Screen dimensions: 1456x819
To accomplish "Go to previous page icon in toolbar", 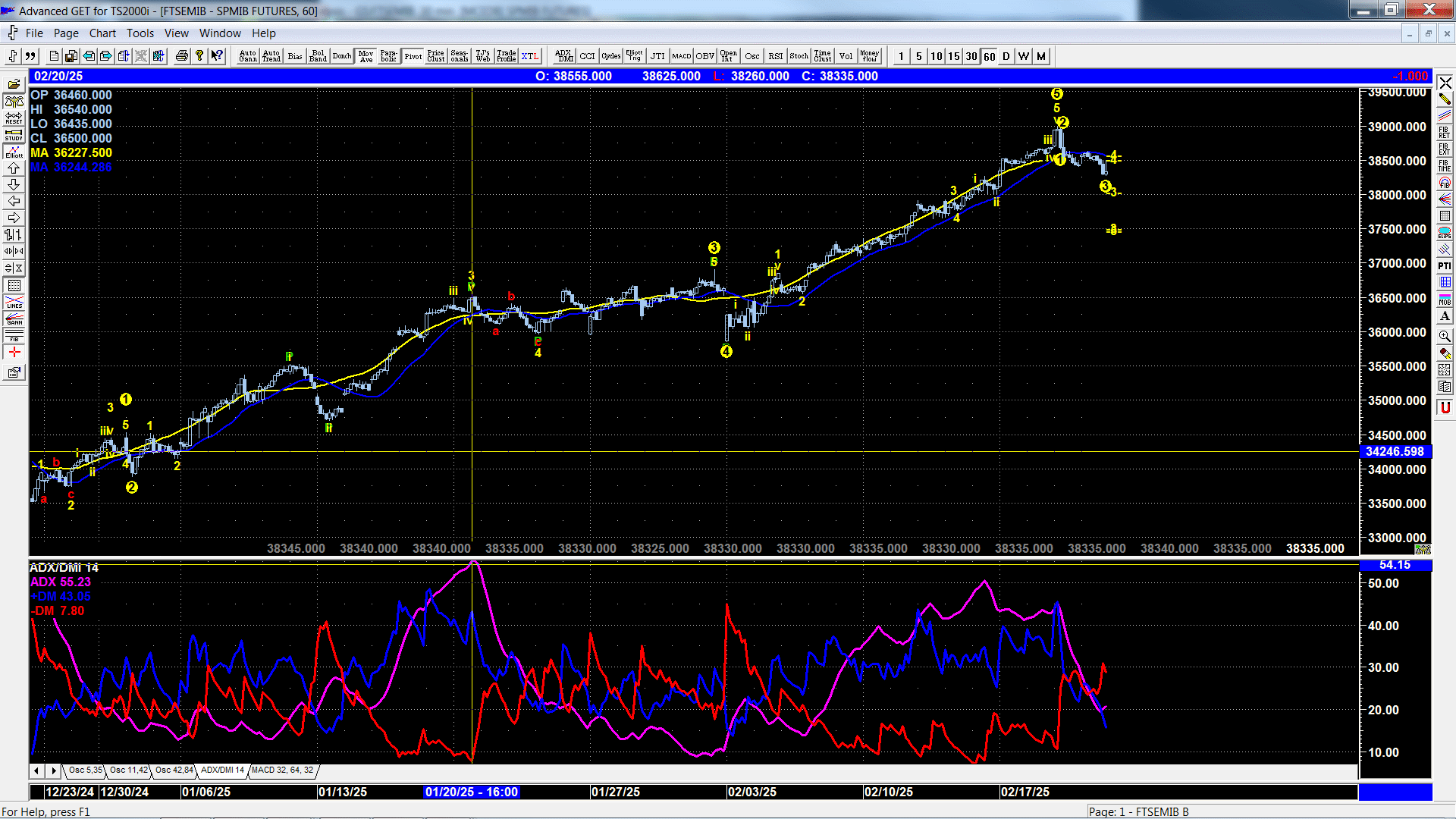I will tap(89, 56).
